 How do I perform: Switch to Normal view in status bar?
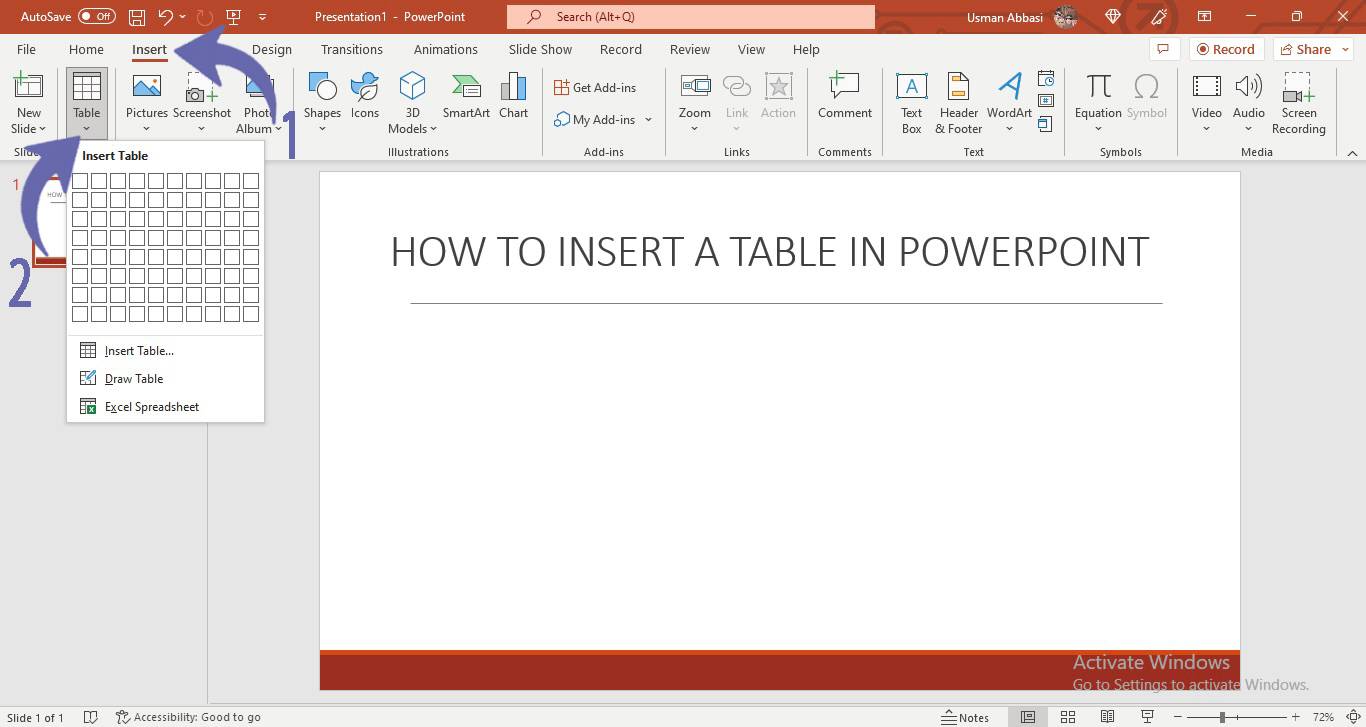tap(1027, 717)
